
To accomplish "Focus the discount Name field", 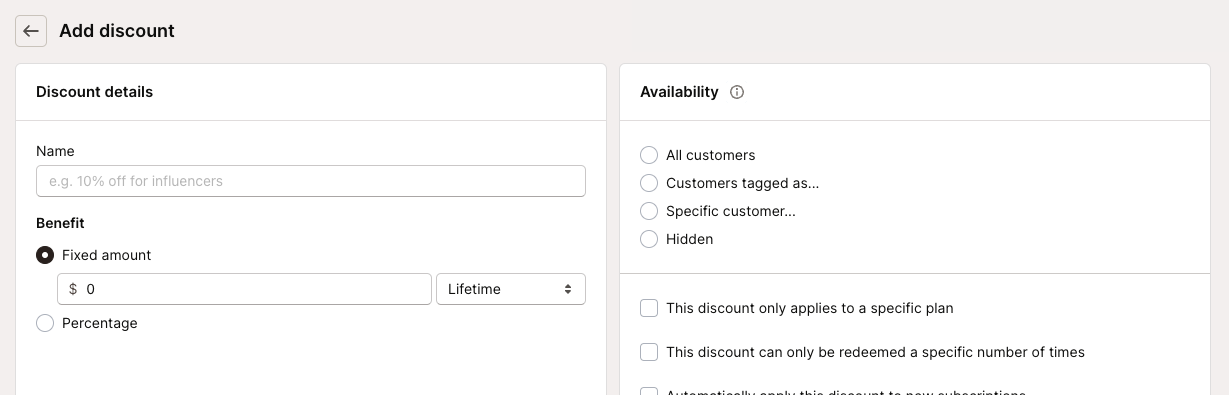I will pos(311,181).
